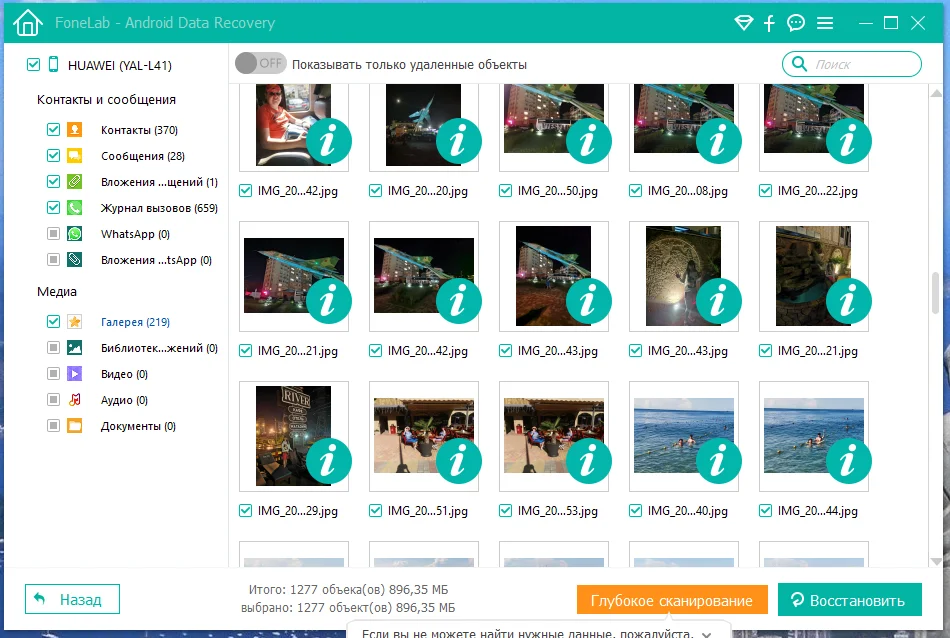Open the Галерея (219) category
Image resolution: width=950 pixels, height=638 pixels.
tap(135, 322)
